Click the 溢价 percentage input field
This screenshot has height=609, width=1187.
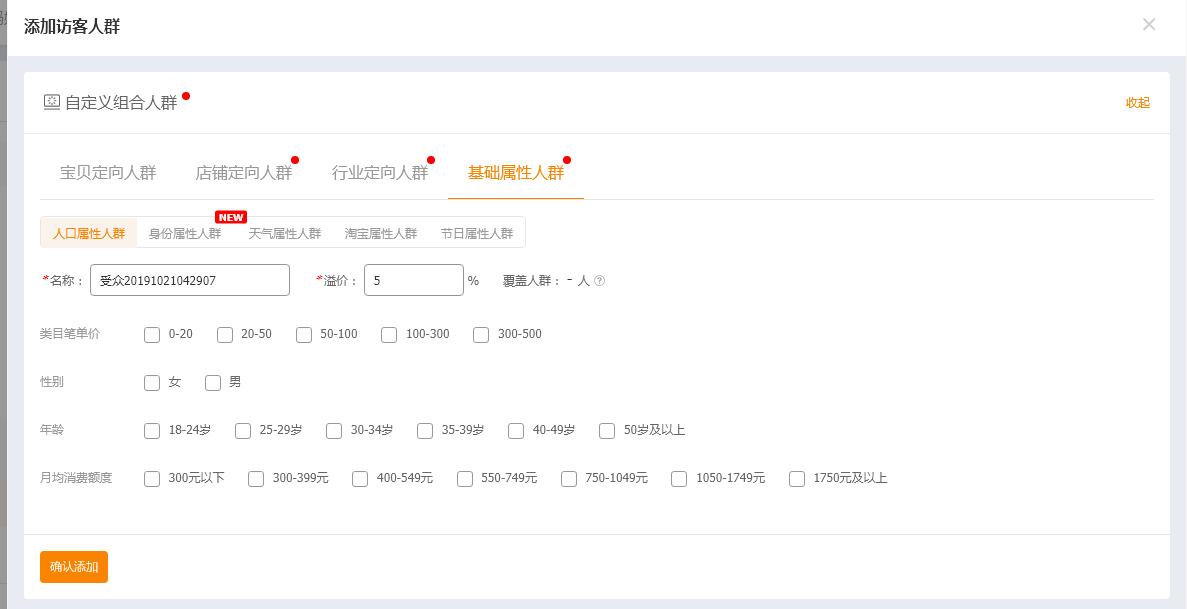point(413,280)
